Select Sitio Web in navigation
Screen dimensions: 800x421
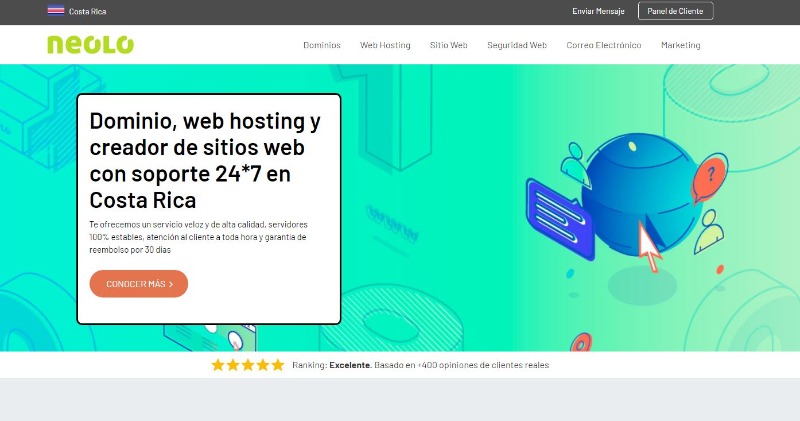pos(449,45)
